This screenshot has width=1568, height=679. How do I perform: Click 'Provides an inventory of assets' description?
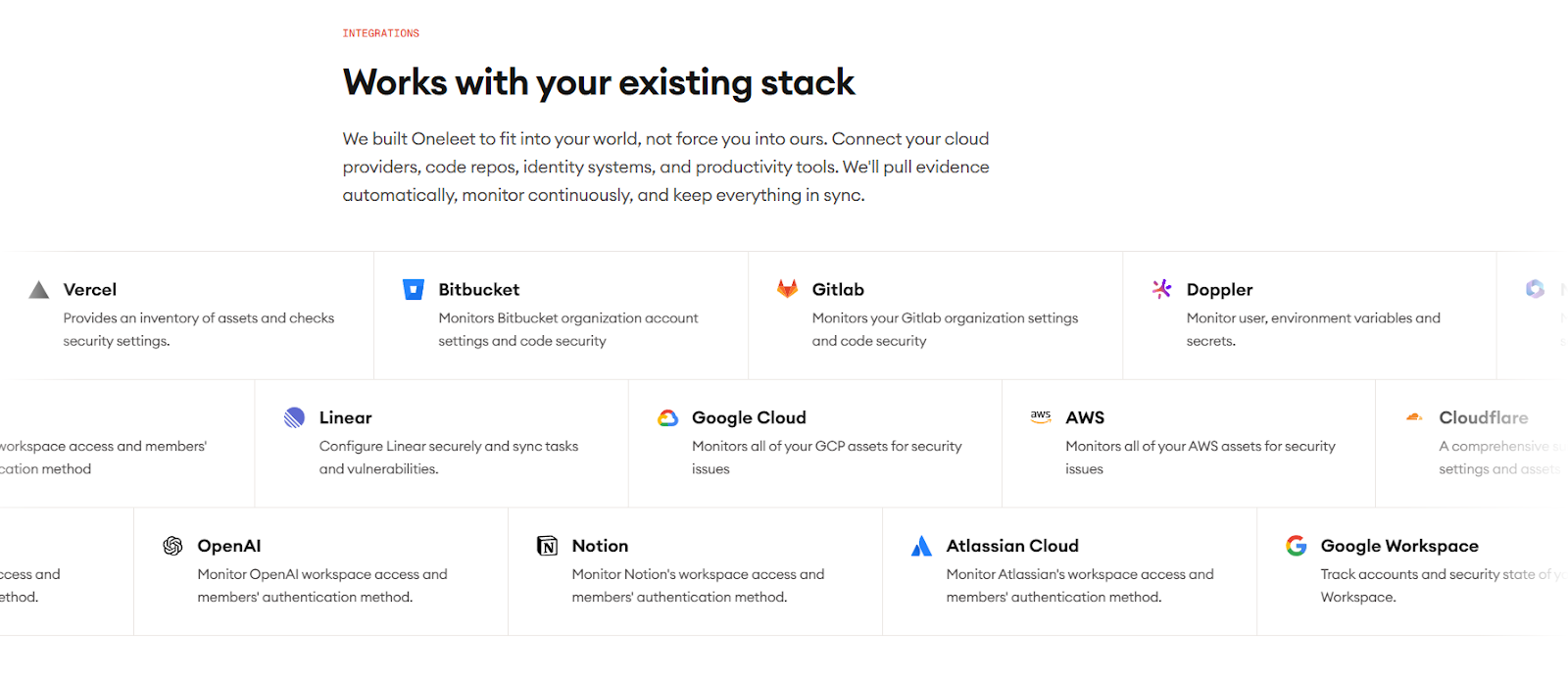pyautogui.click(x=199, y=329)
